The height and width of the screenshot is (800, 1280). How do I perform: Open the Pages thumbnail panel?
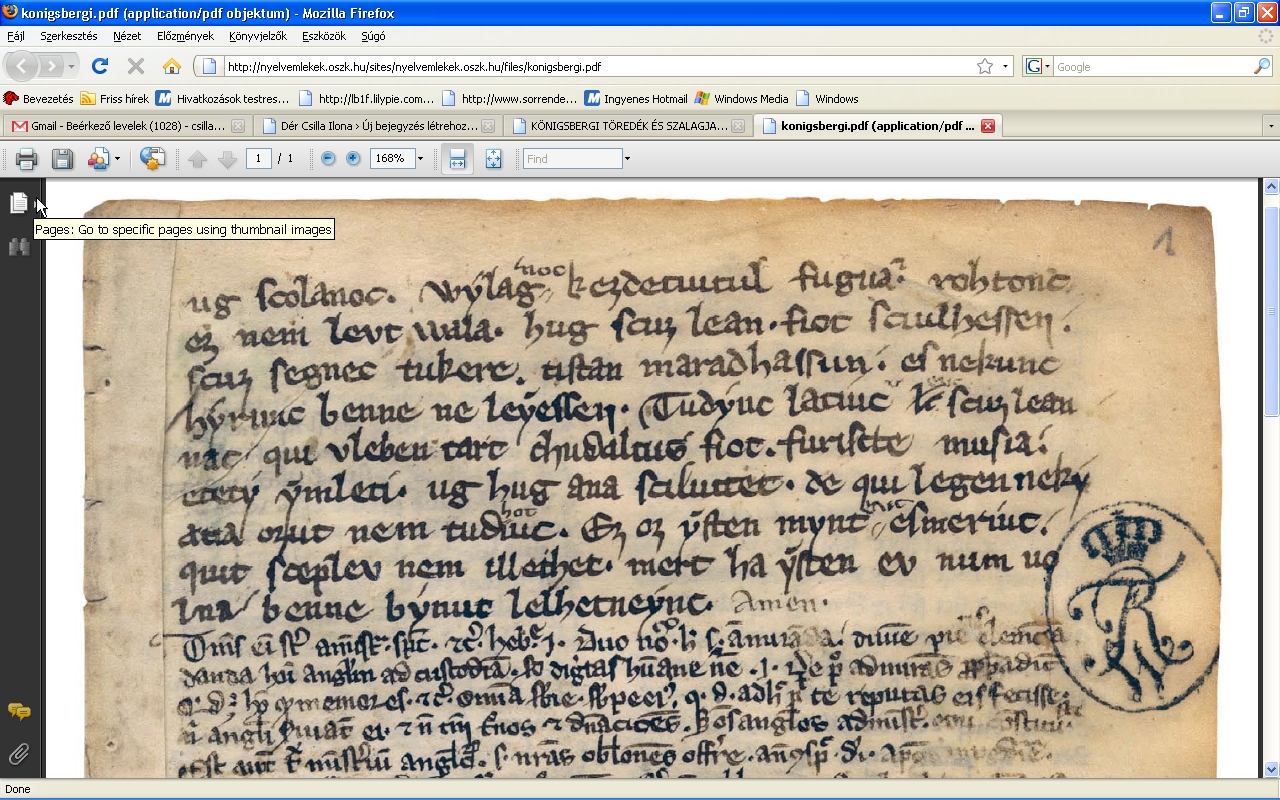tap(19, 204)
